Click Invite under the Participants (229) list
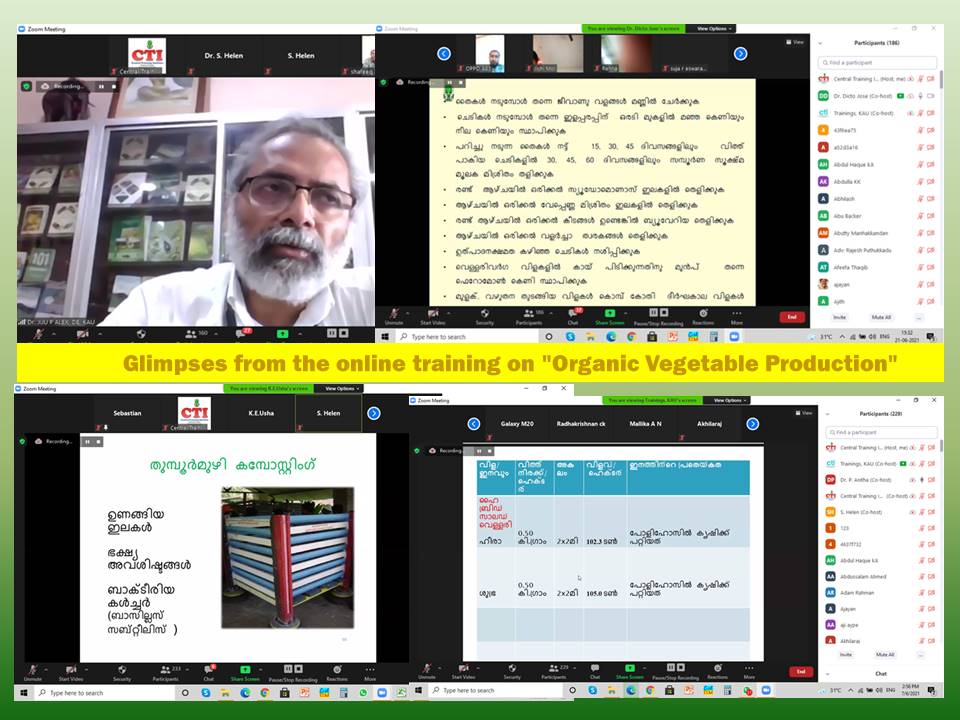The height and width of the screenshot is (720, 960). pyautogui.click(x=846, y=654)
